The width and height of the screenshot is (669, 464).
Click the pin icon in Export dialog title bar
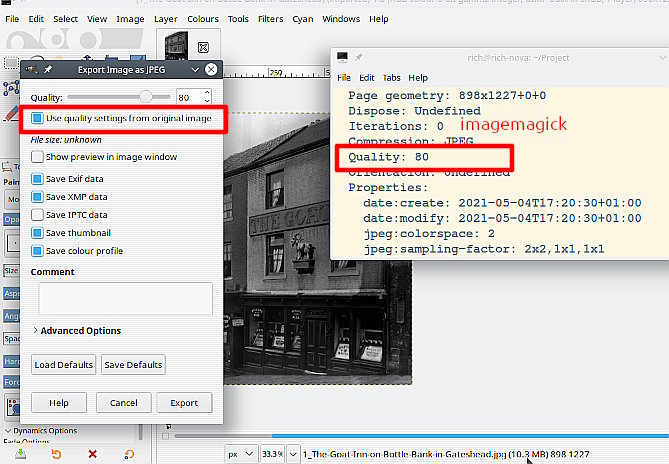coord(49,70)
